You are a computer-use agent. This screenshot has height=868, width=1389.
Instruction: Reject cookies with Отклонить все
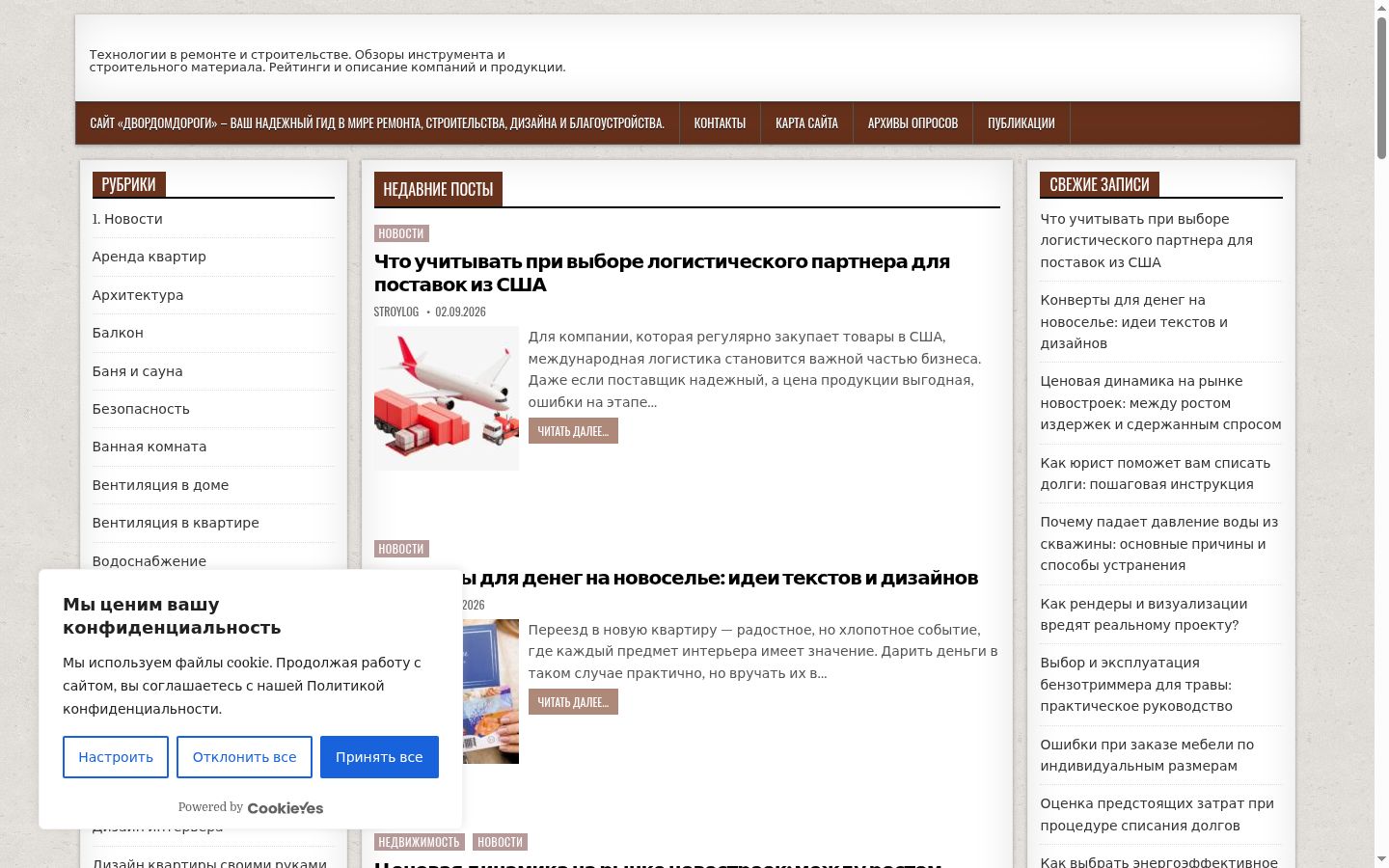point(244,757)
